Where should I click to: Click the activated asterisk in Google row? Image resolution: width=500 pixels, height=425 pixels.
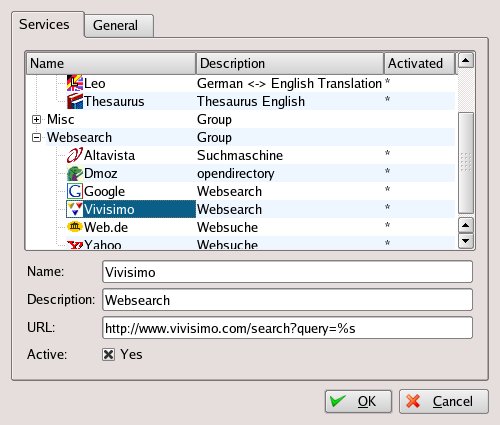coord(387,189)
